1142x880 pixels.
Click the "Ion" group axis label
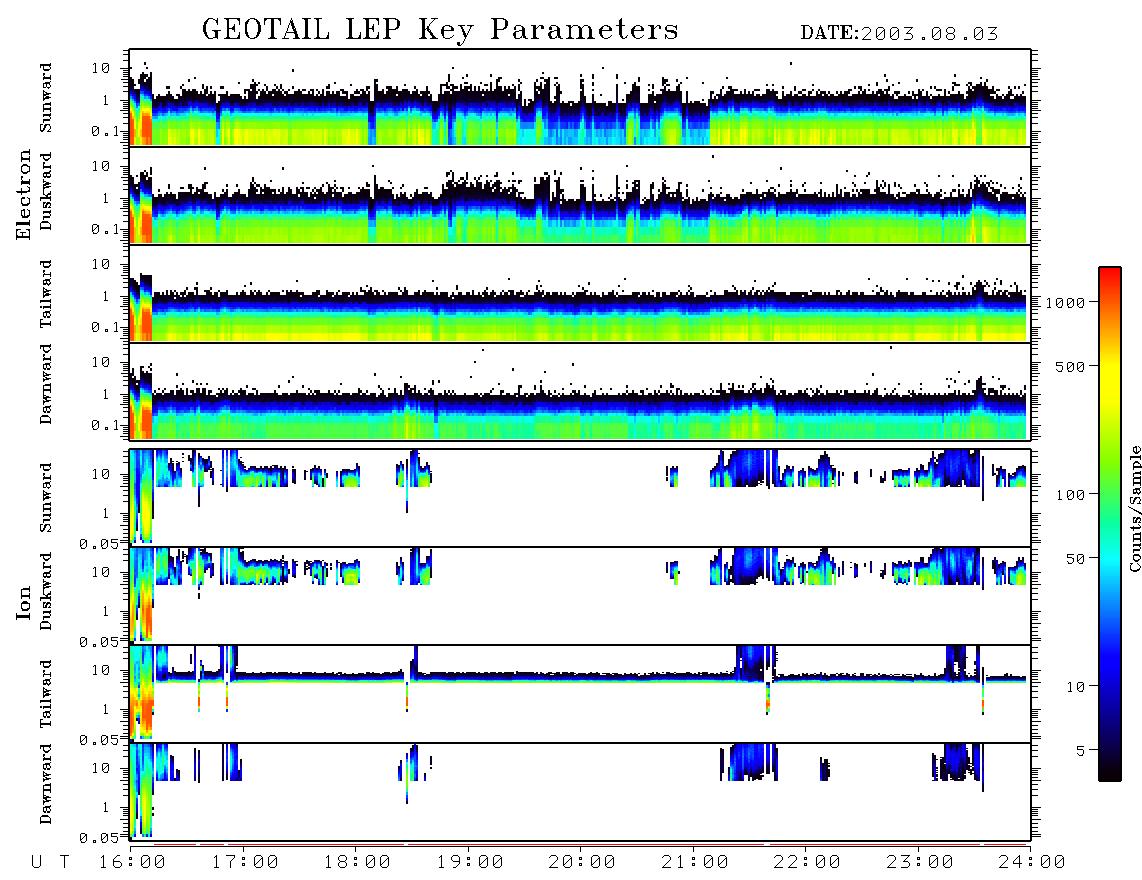tap(24, 602)
